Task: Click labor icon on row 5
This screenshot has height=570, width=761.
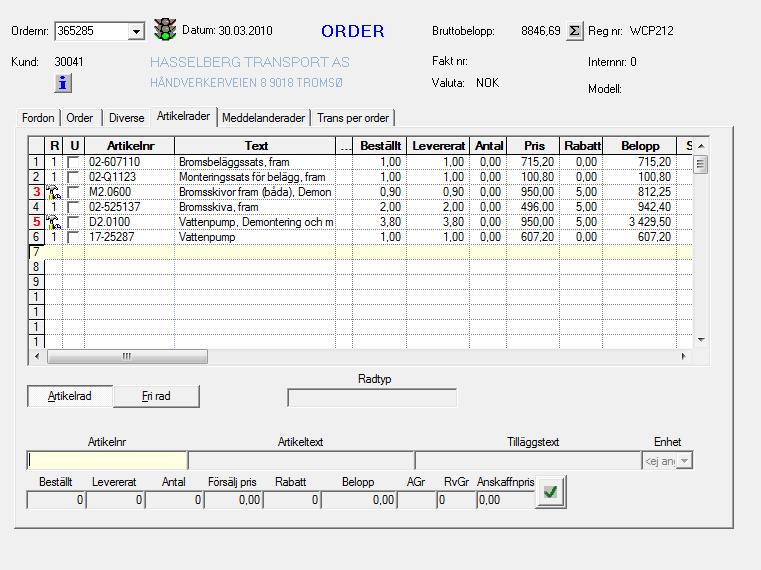Action: (x=53, y=222)
